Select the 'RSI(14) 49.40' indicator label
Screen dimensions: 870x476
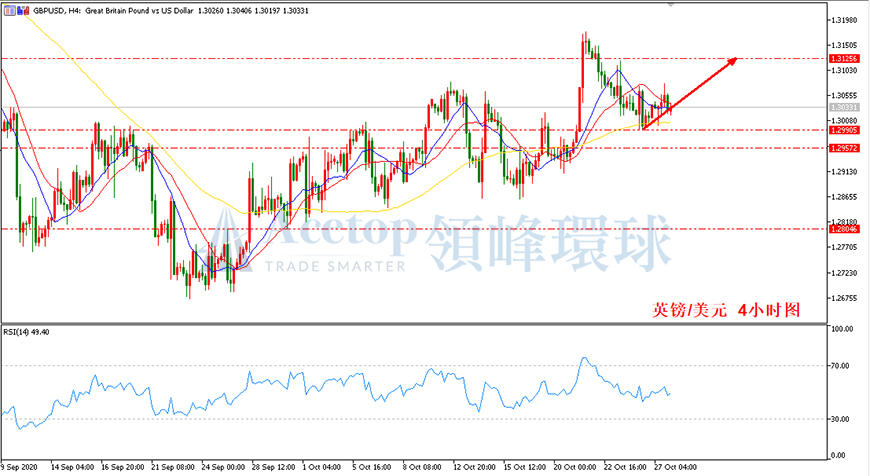tap(26, 332)
